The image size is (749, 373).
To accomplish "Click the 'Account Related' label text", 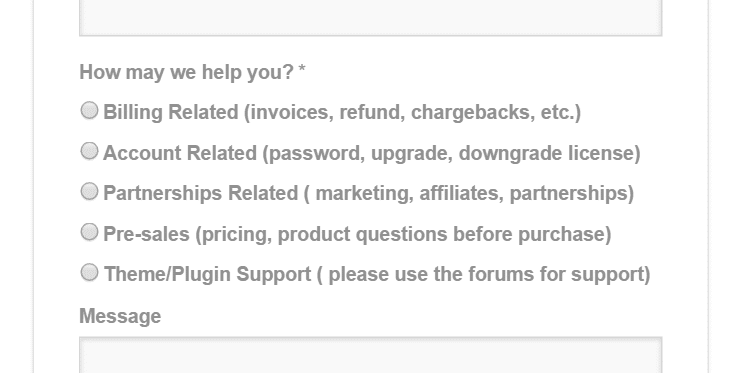I will pyautogui.click(x=180, y=153).
